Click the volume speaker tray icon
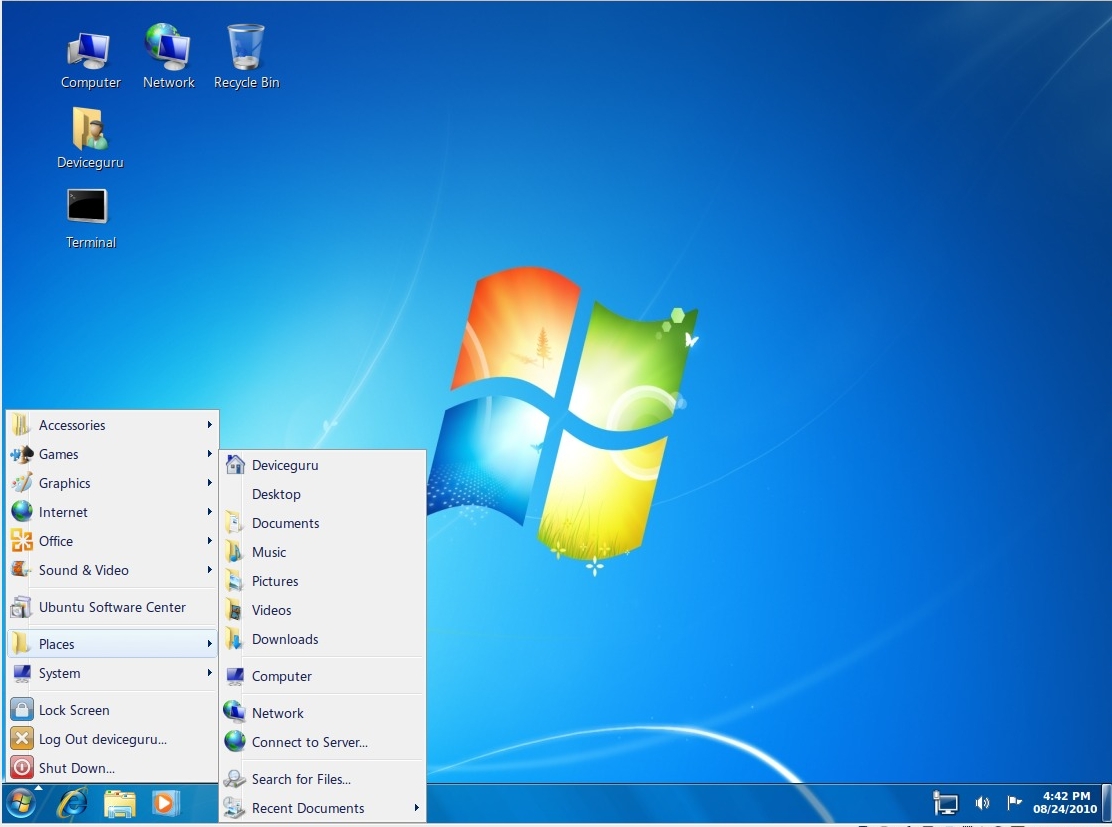Screen dimensions: 1112x827 (x=982, y=803)
